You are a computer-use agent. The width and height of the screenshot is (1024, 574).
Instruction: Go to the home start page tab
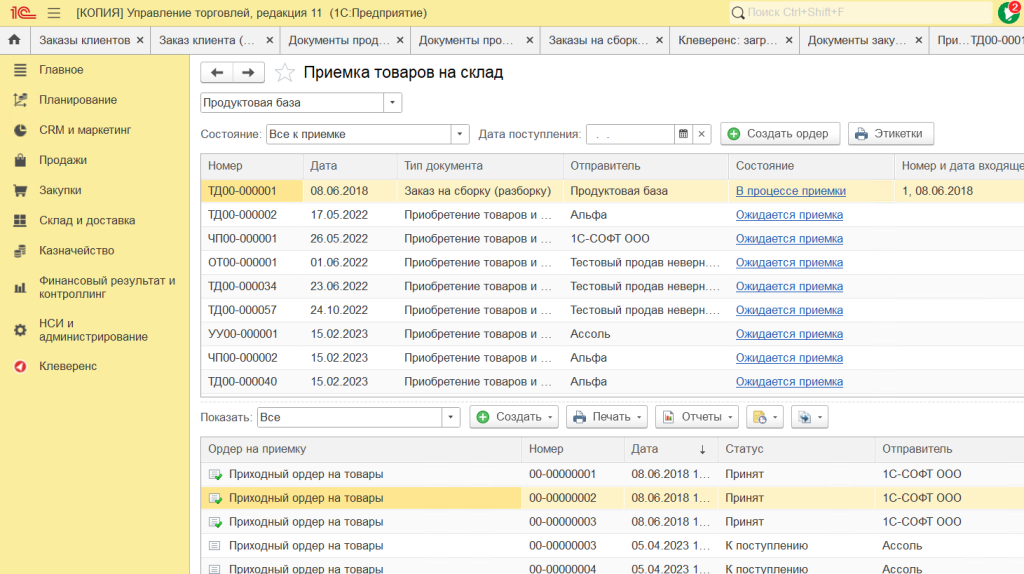pyautogui.click(x=14, y=40)
